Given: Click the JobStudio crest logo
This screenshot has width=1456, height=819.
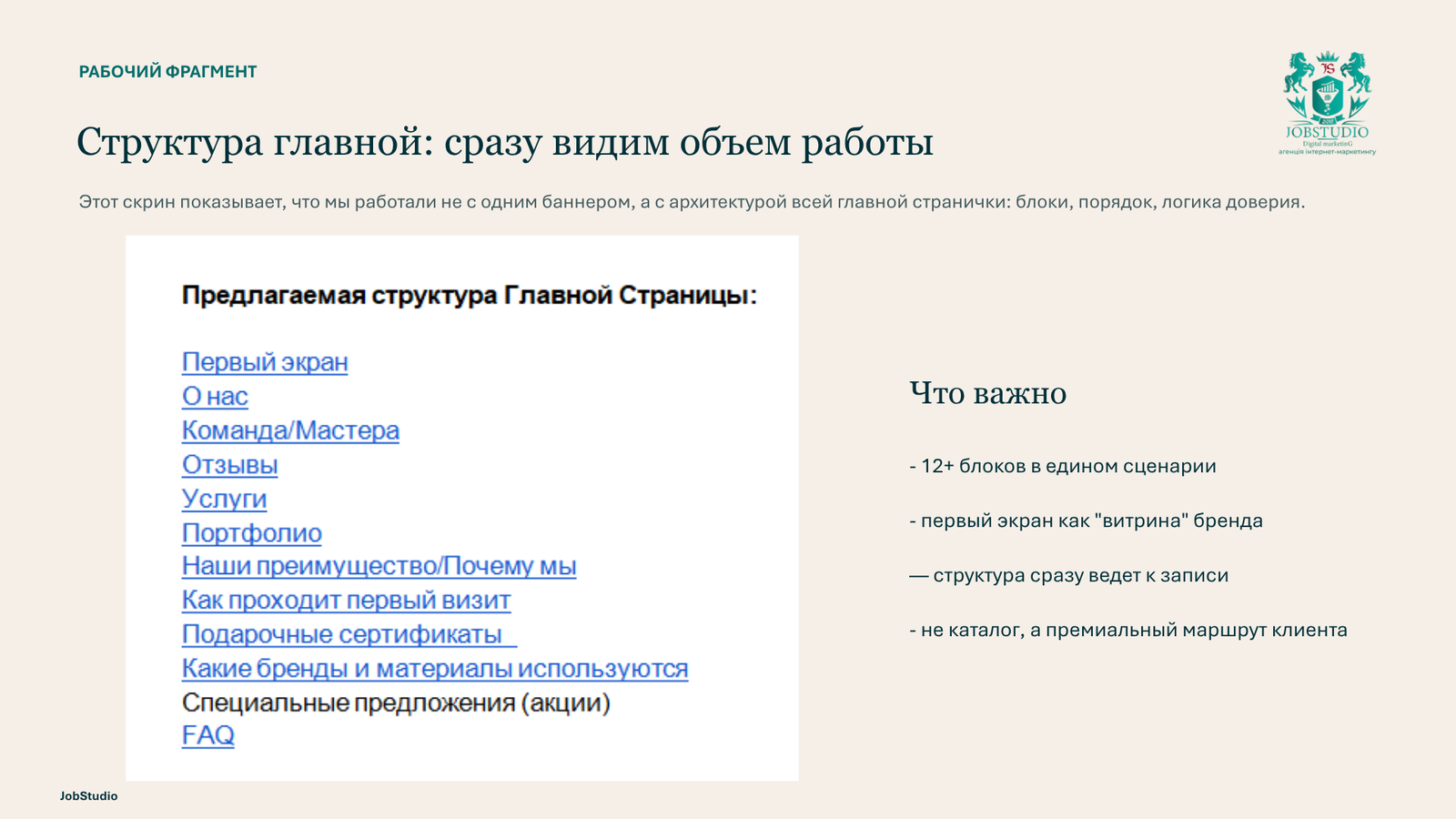Looking at the screenshot, I should pos(1327,103).
